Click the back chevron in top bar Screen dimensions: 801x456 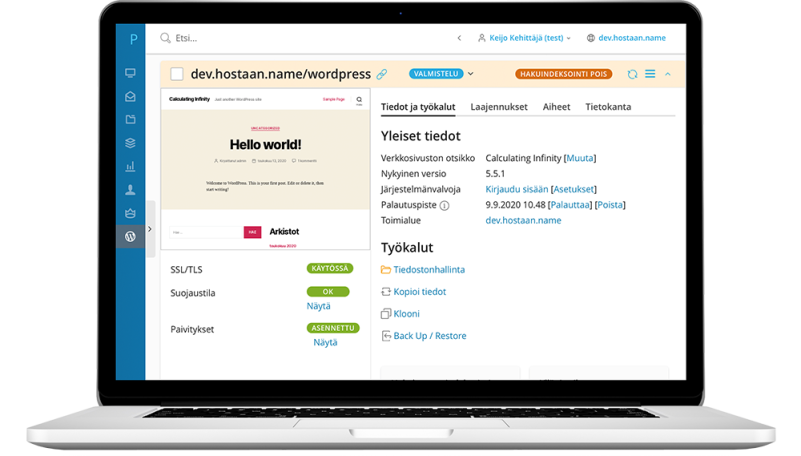[459, 38]
